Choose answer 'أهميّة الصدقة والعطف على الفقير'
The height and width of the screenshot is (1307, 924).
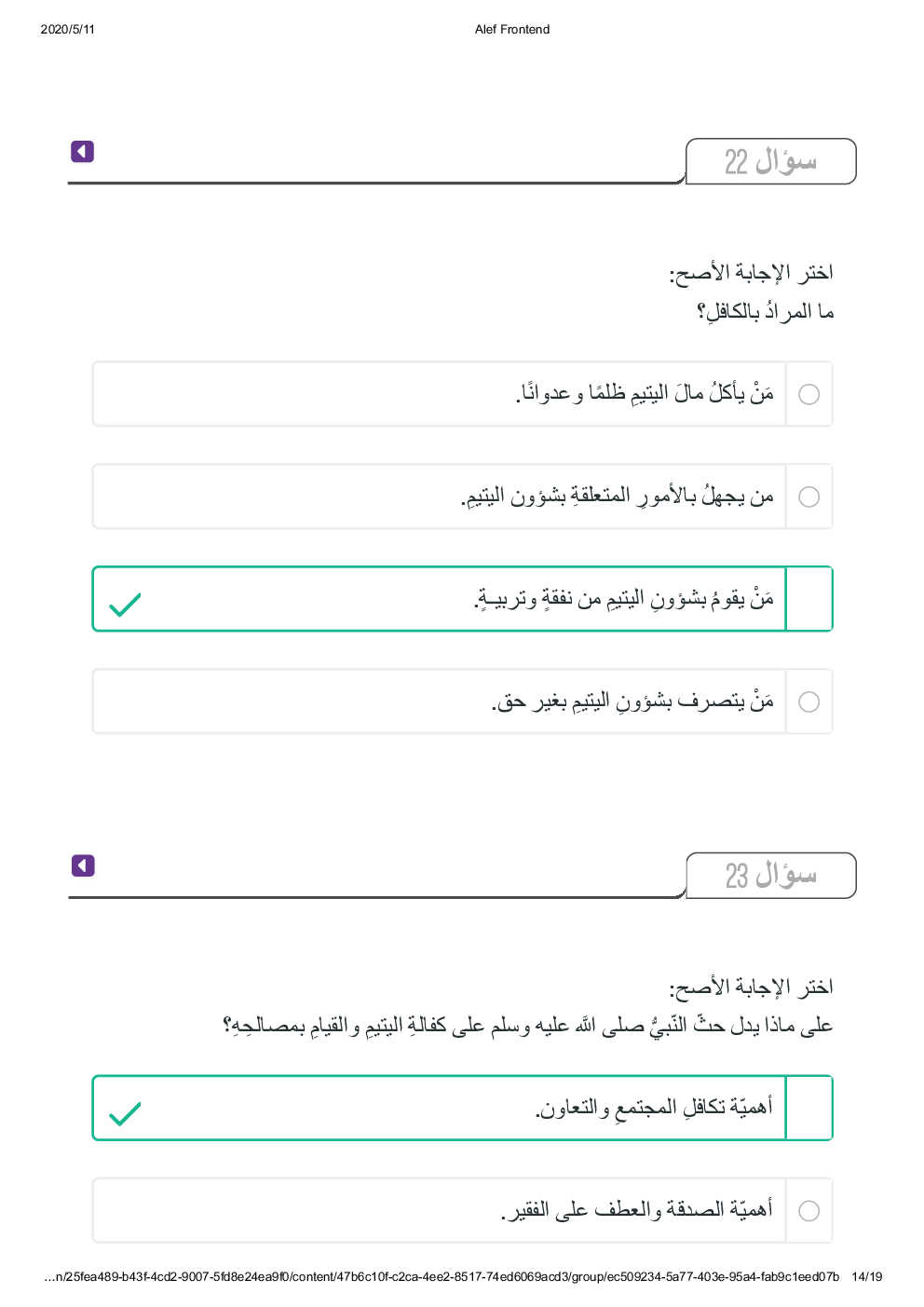[x=637, y=1210]
